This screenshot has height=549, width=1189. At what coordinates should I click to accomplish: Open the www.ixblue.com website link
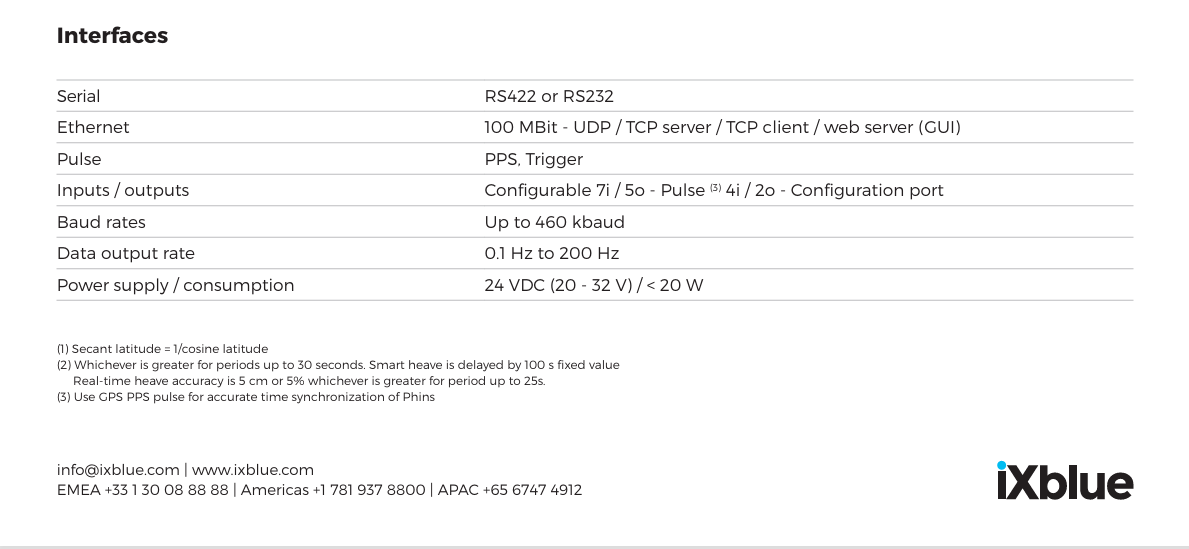click(x=253, y=470)
